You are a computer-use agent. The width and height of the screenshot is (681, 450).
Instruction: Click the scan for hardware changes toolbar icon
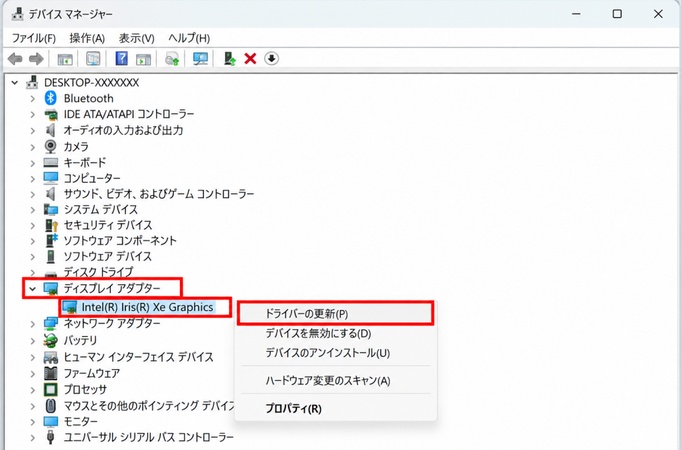172,59
